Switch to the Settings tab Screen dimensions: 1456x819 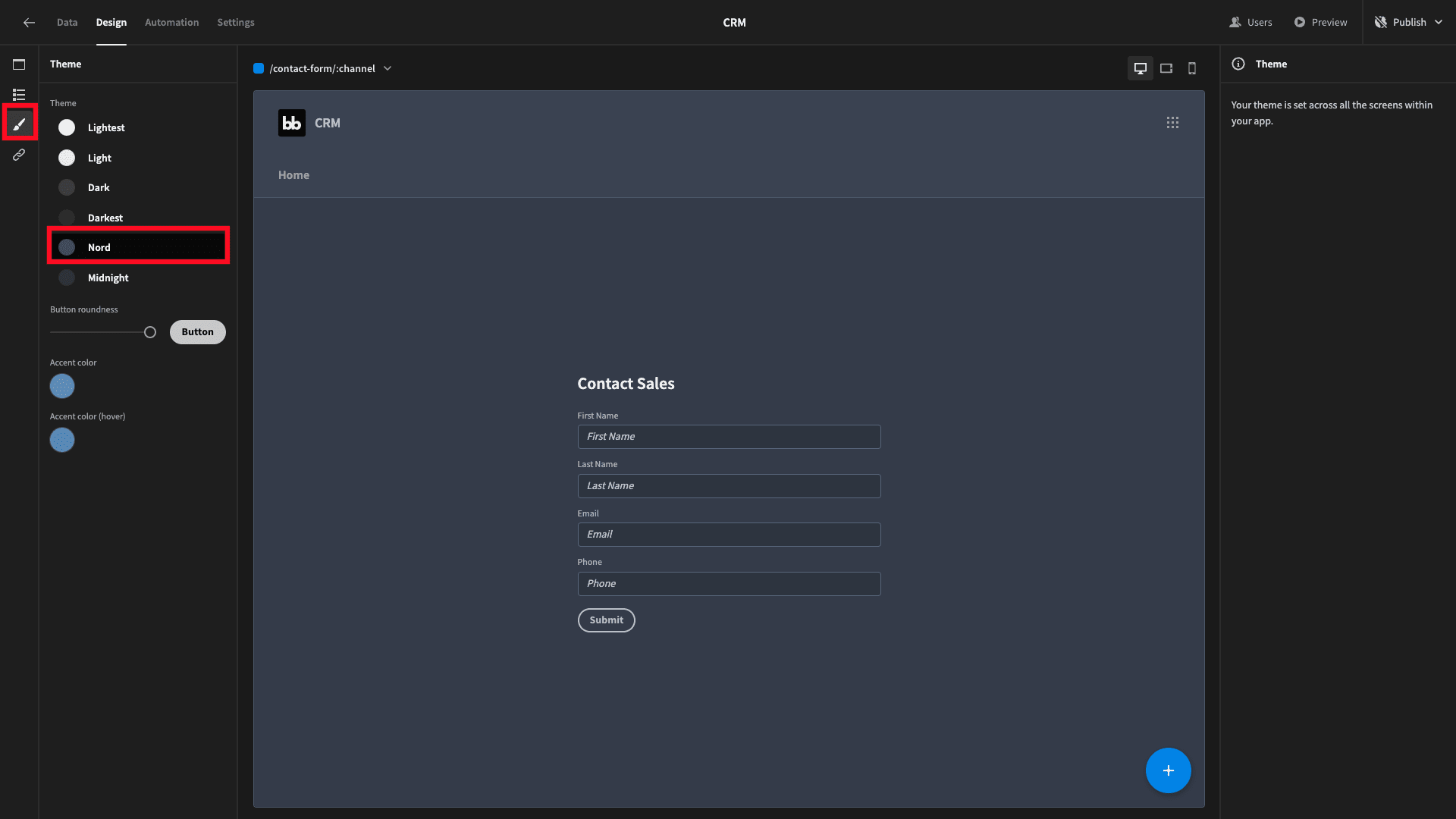click(x=236, y=23)
